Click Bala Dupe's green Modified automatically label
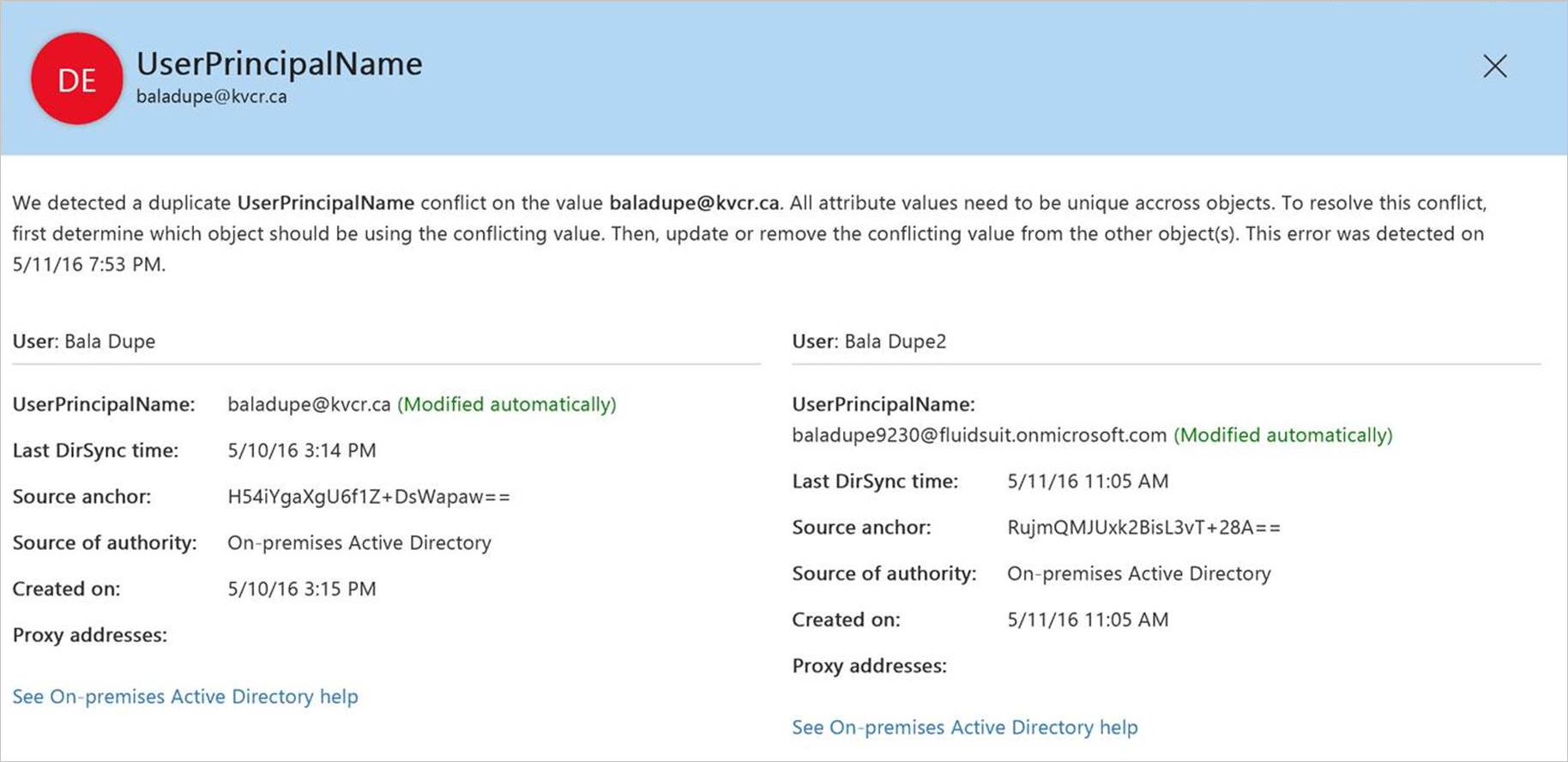The height and width of the screenshot is (762, 1568). [507, 404]
